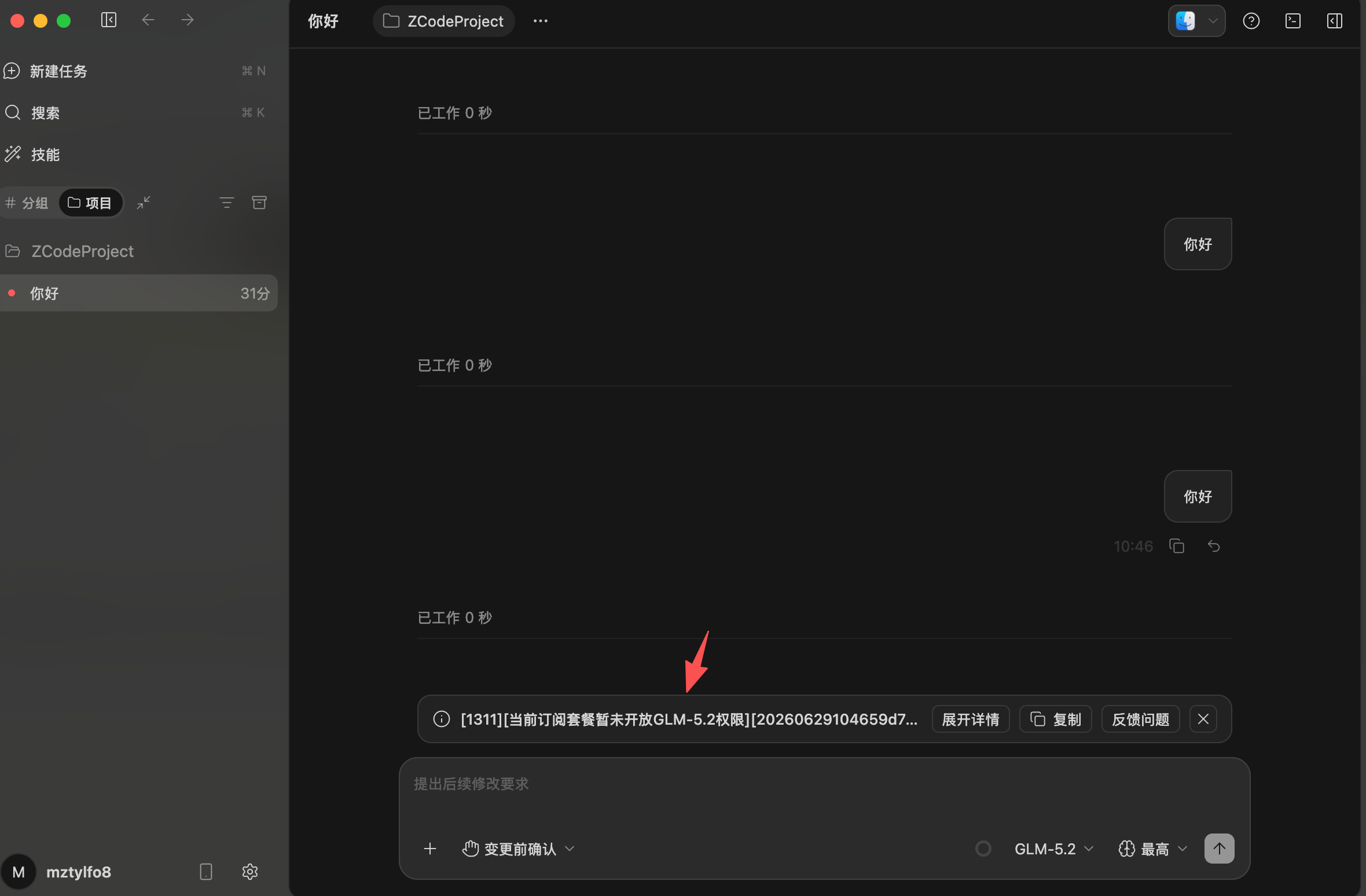Open the 你好 task in sidebar
The height and width of the screenshot is (896, 1366).
coord(138,293)
